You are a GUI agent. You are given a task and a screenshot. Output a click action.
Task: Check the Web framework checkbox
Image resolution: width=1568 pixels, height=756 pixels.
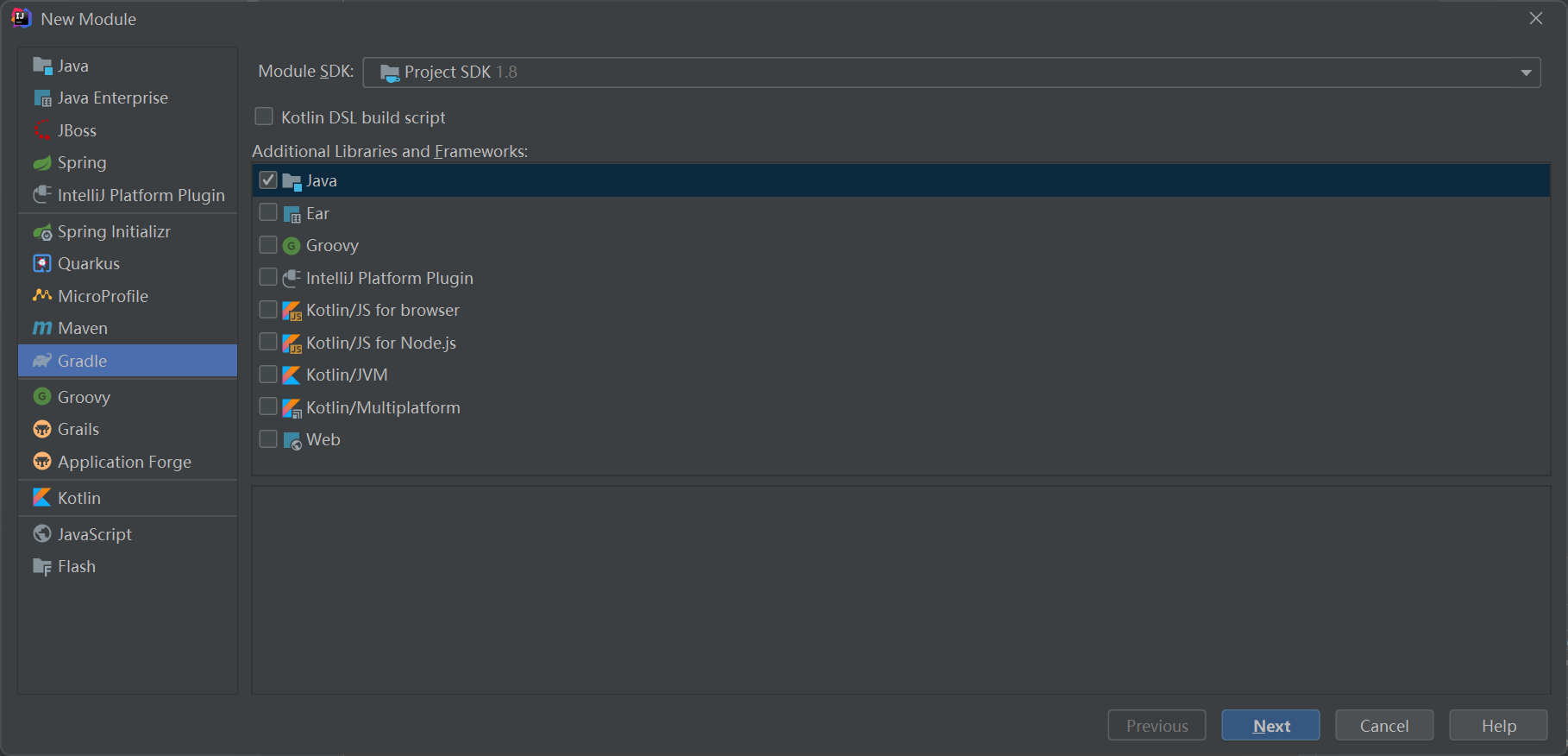(x=268, y=438)
